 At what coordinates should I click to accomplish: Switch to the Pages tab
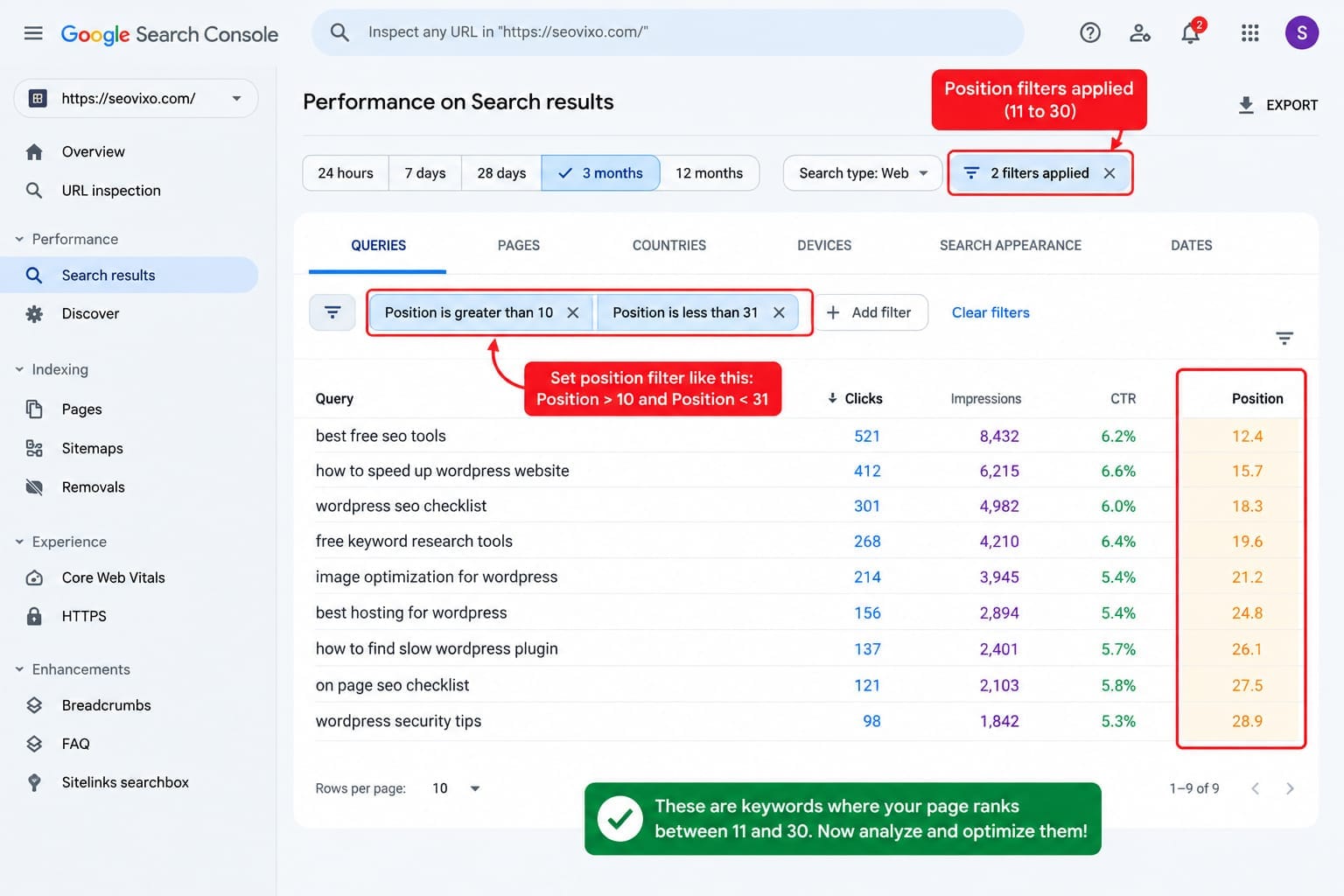pyautogui.click(x=518, y=246)
